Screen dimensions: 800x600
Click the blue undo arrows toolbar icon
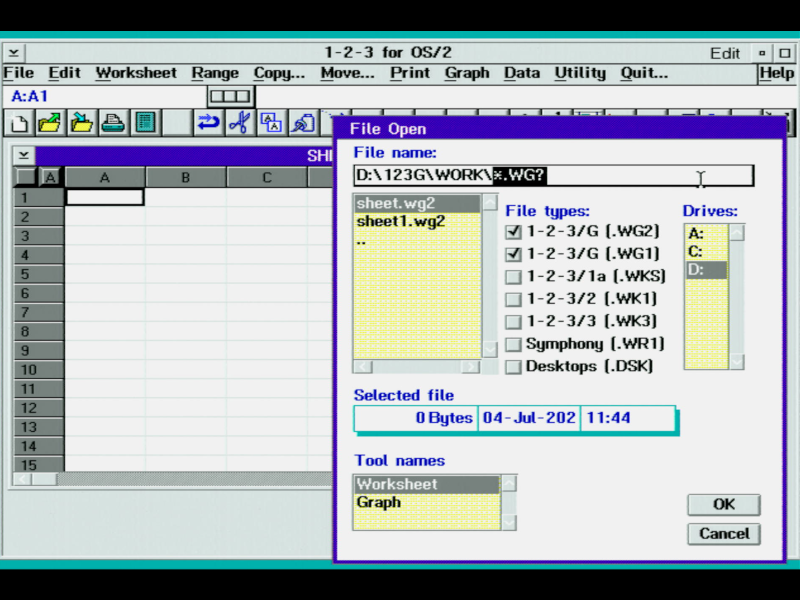tap(208, 123)
